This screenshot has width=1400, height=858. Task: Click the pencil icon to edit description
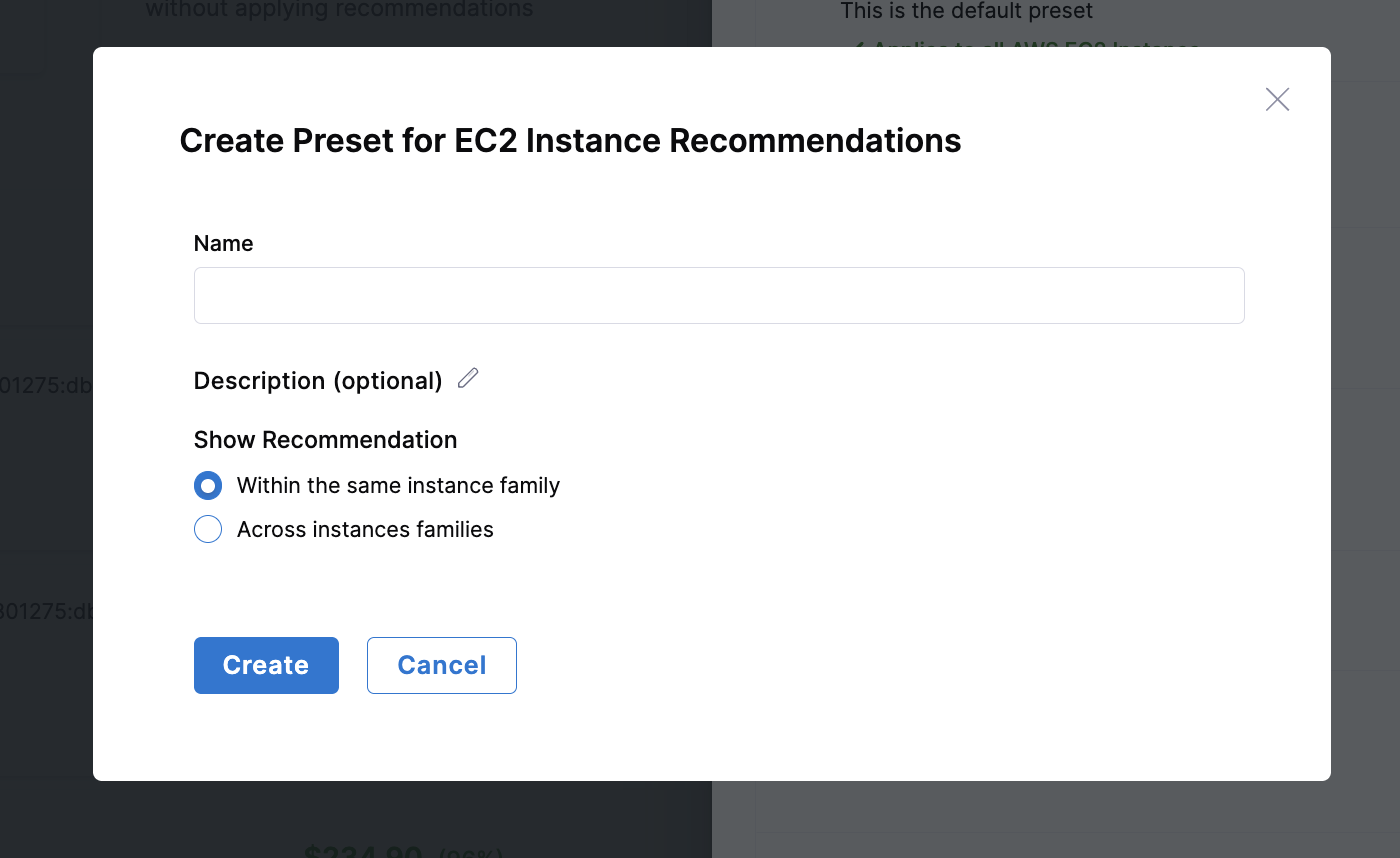[x=468, y=378]
